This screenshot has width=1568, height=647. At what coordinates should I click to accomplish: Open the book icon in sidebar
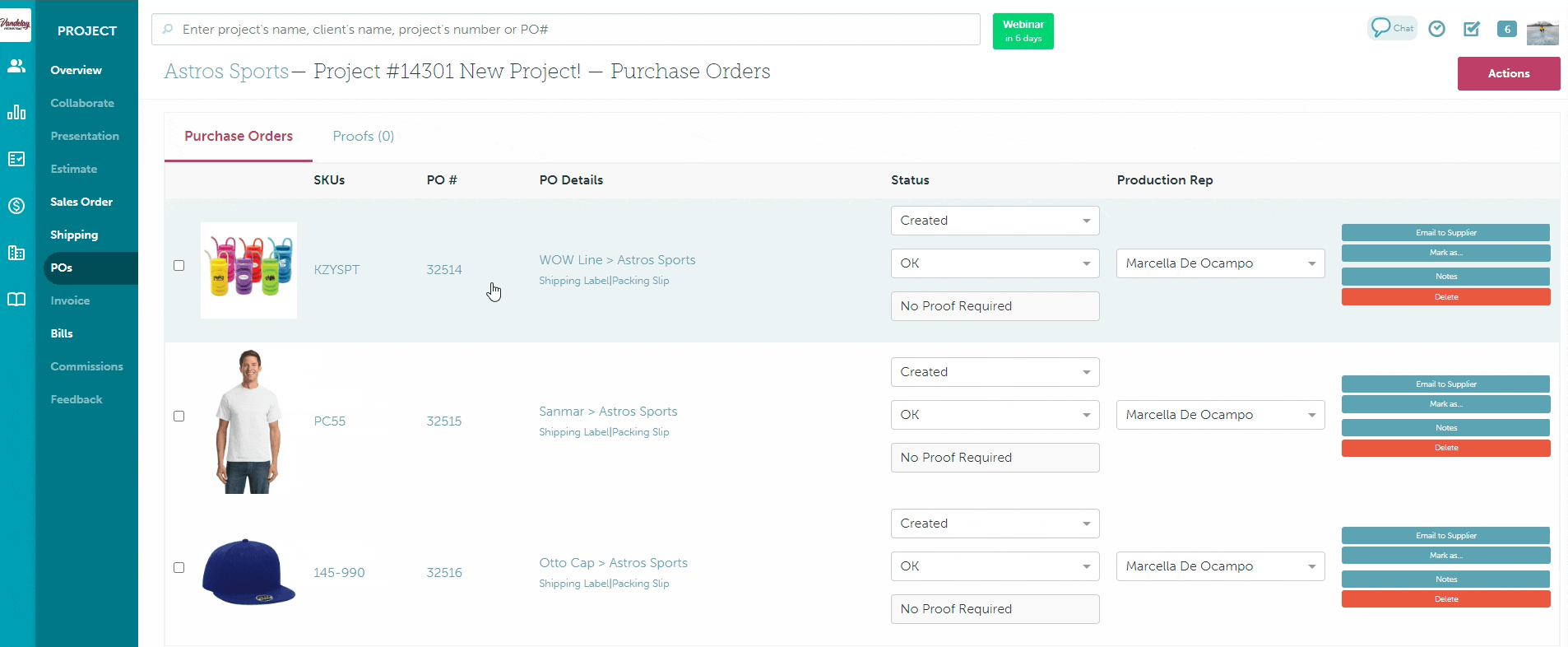click(16, 300)
